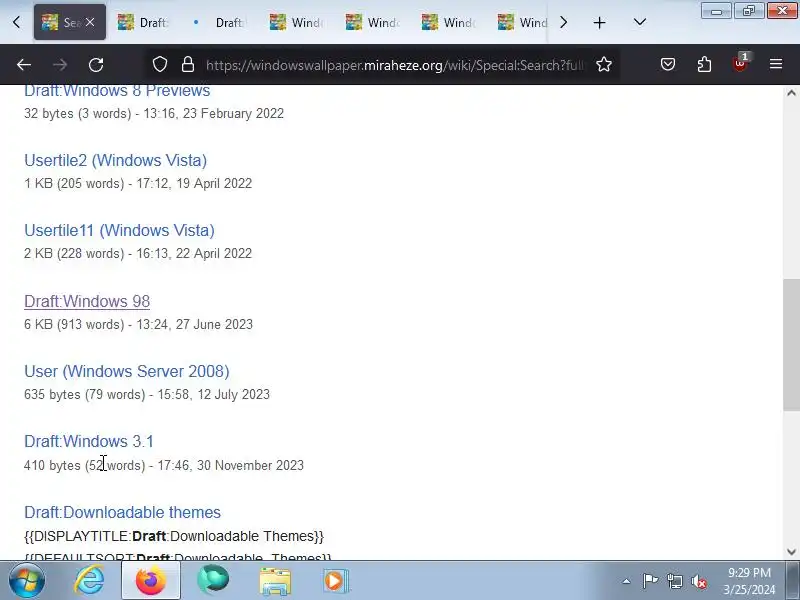The height and width of the screenshot is (600, 800).
Task: View site security via the padlock icon
Action: pos(188,64)
